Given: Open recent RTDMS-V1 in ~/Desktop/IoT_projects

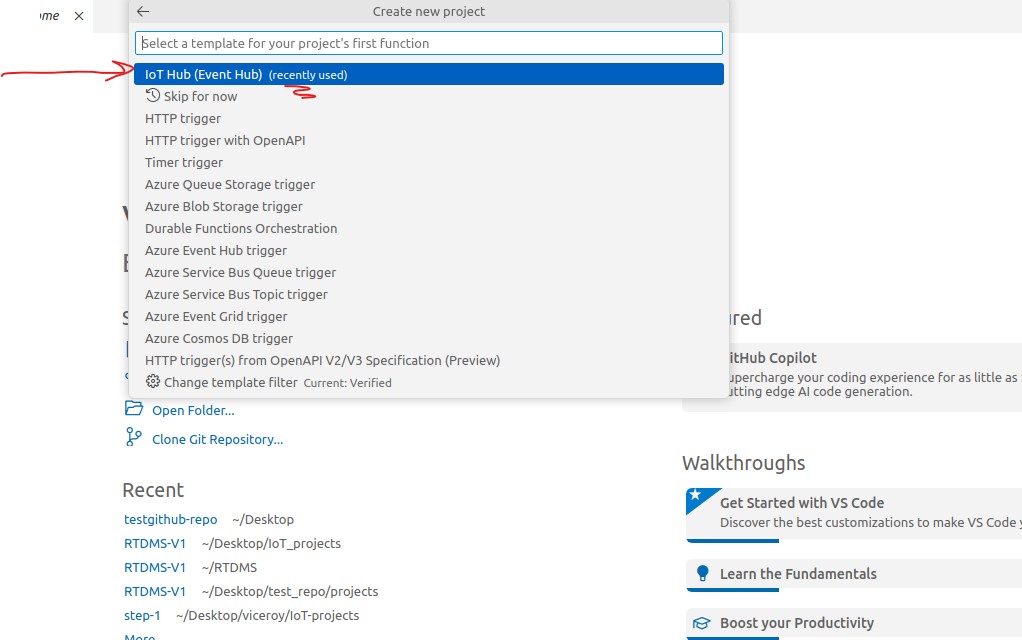Looking at the screenshot, I should 155,544.
